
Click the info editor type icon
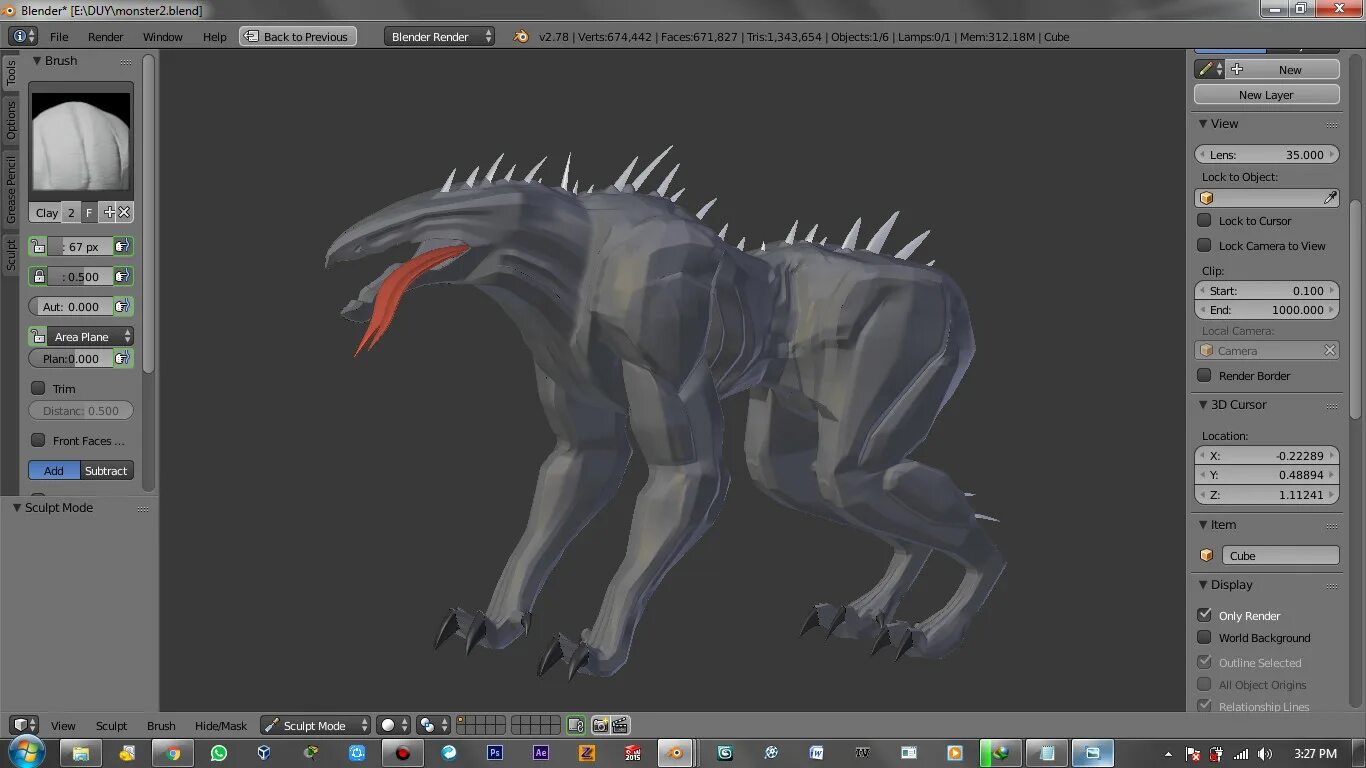pyautogui.click(x=24, y=36)
